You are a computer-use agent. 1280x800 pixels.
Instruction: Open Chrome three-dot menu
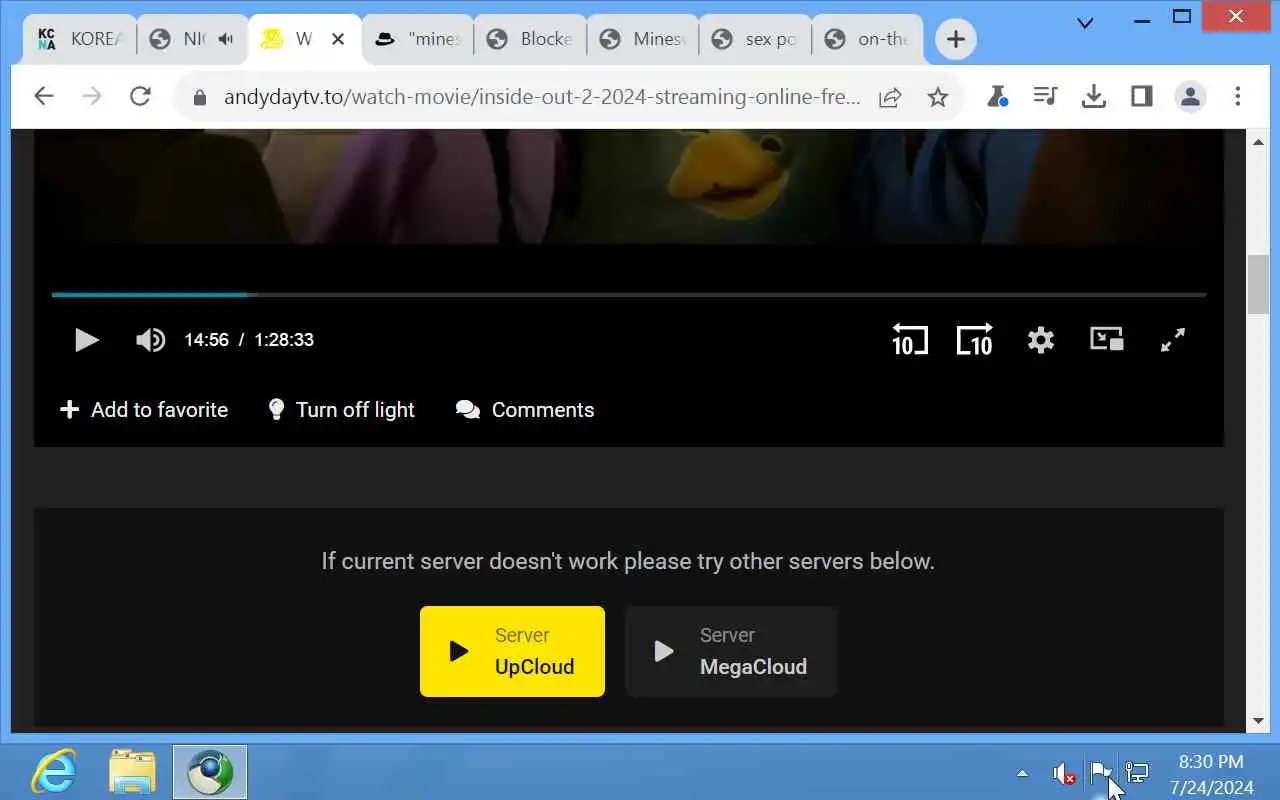(x=1238, y=97)
